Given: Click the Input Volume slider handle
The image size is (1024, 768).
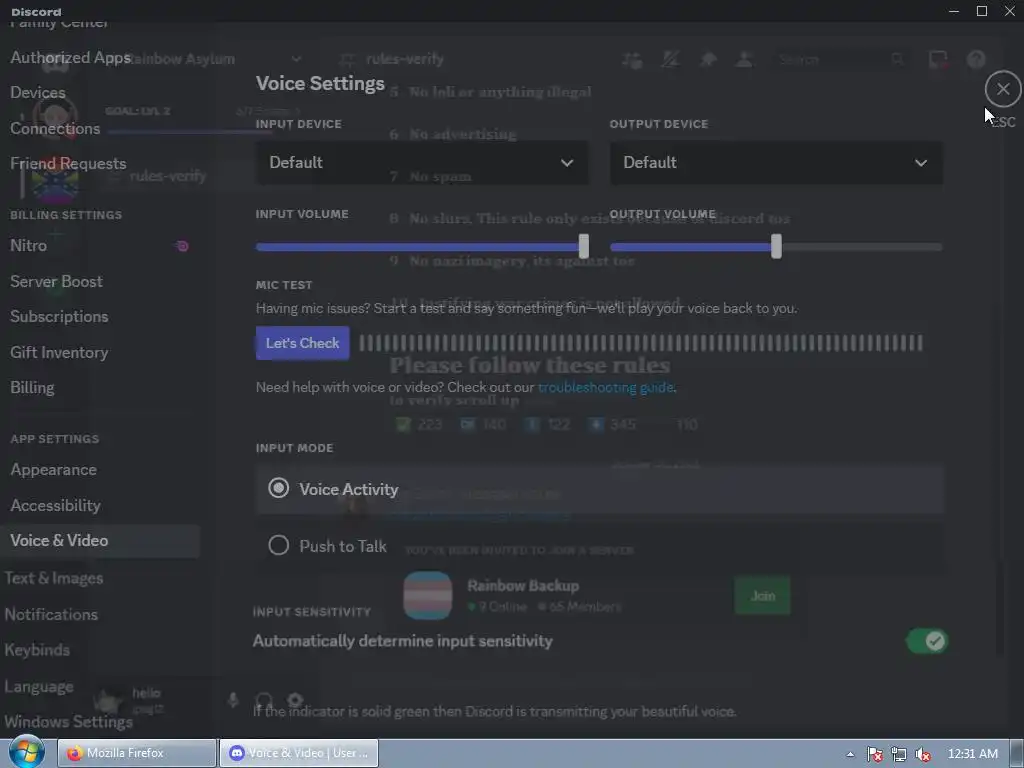Looking at the screenshot, I should coord(584,246).
